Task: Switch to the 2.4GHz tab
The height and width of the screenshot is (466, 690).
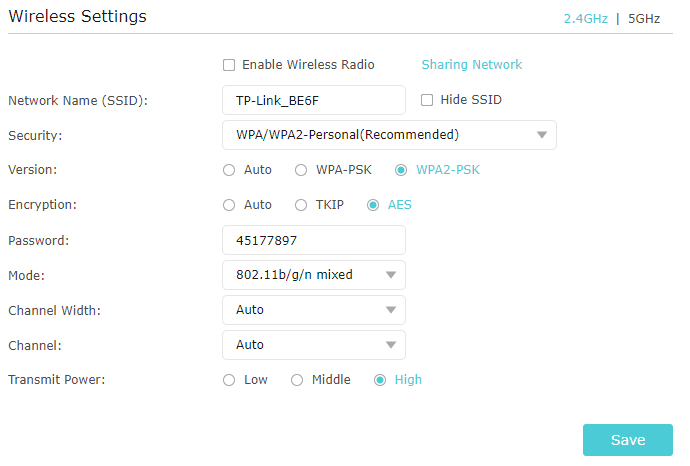Action: [x=585, y=19]
